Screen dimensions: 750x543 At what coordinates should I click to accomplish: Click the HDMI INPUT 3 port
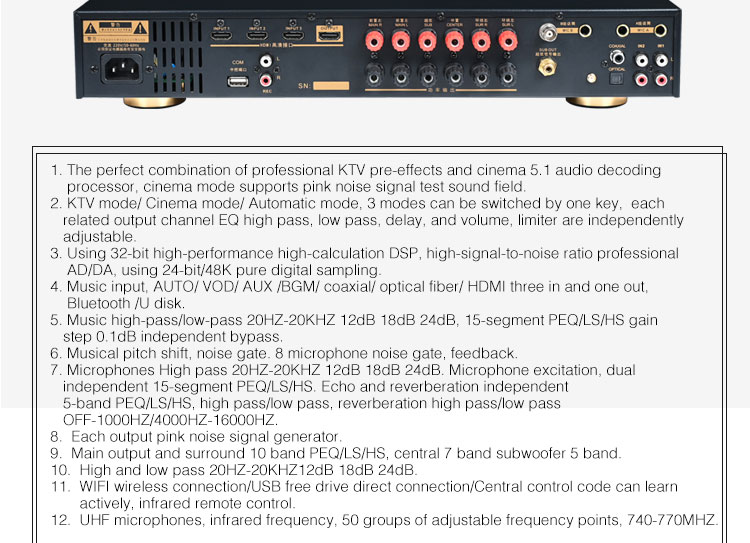[293, 35]
